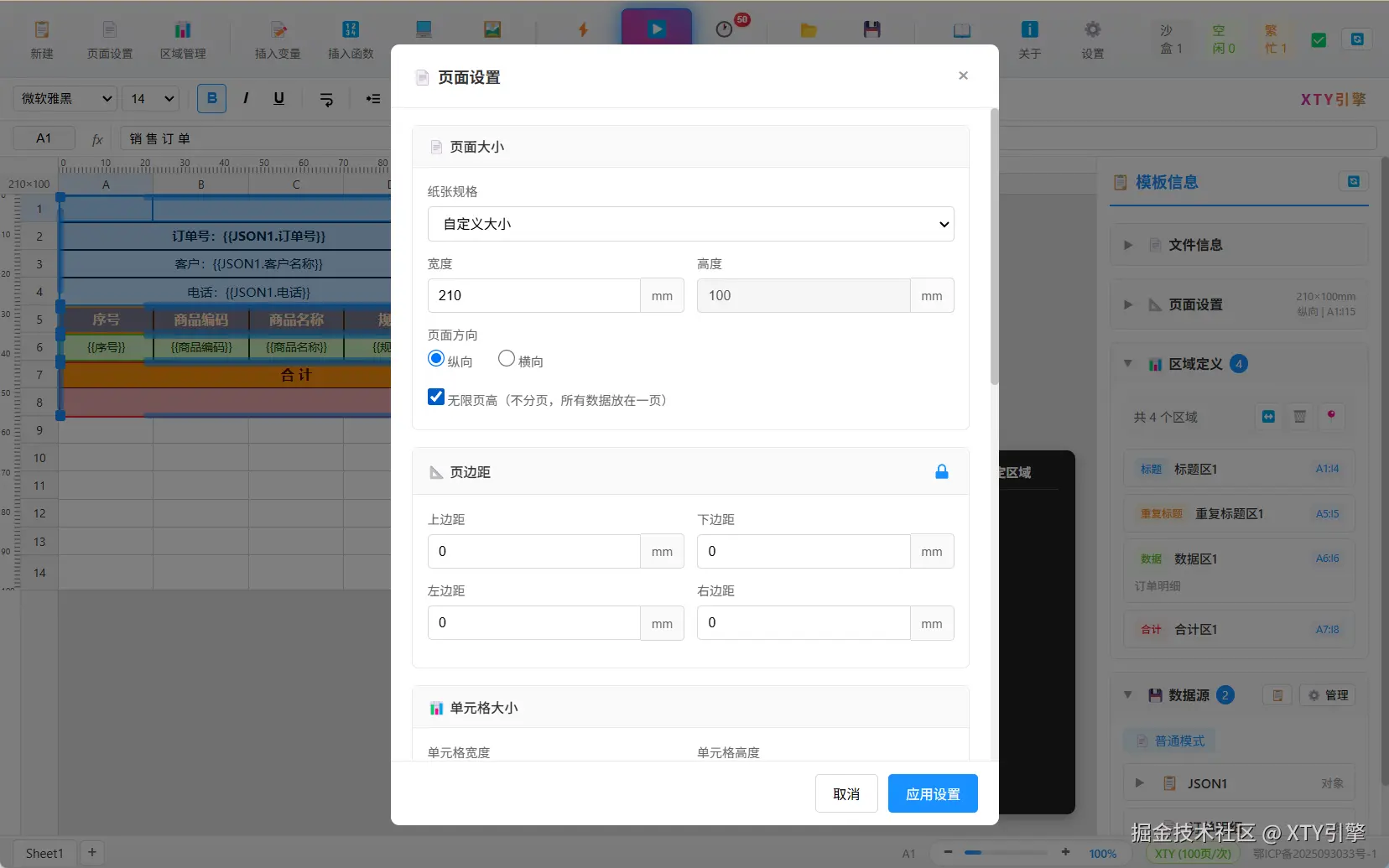
Task: Click the XTY (100页/次) status badge
Action: (1193, 854)
